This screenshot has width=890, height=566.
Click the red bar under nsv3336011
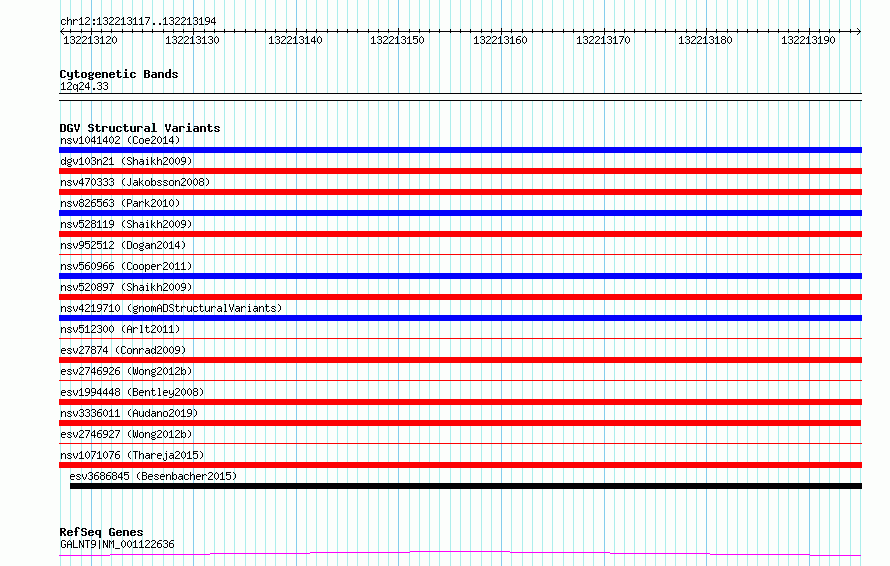coord(460,423)
